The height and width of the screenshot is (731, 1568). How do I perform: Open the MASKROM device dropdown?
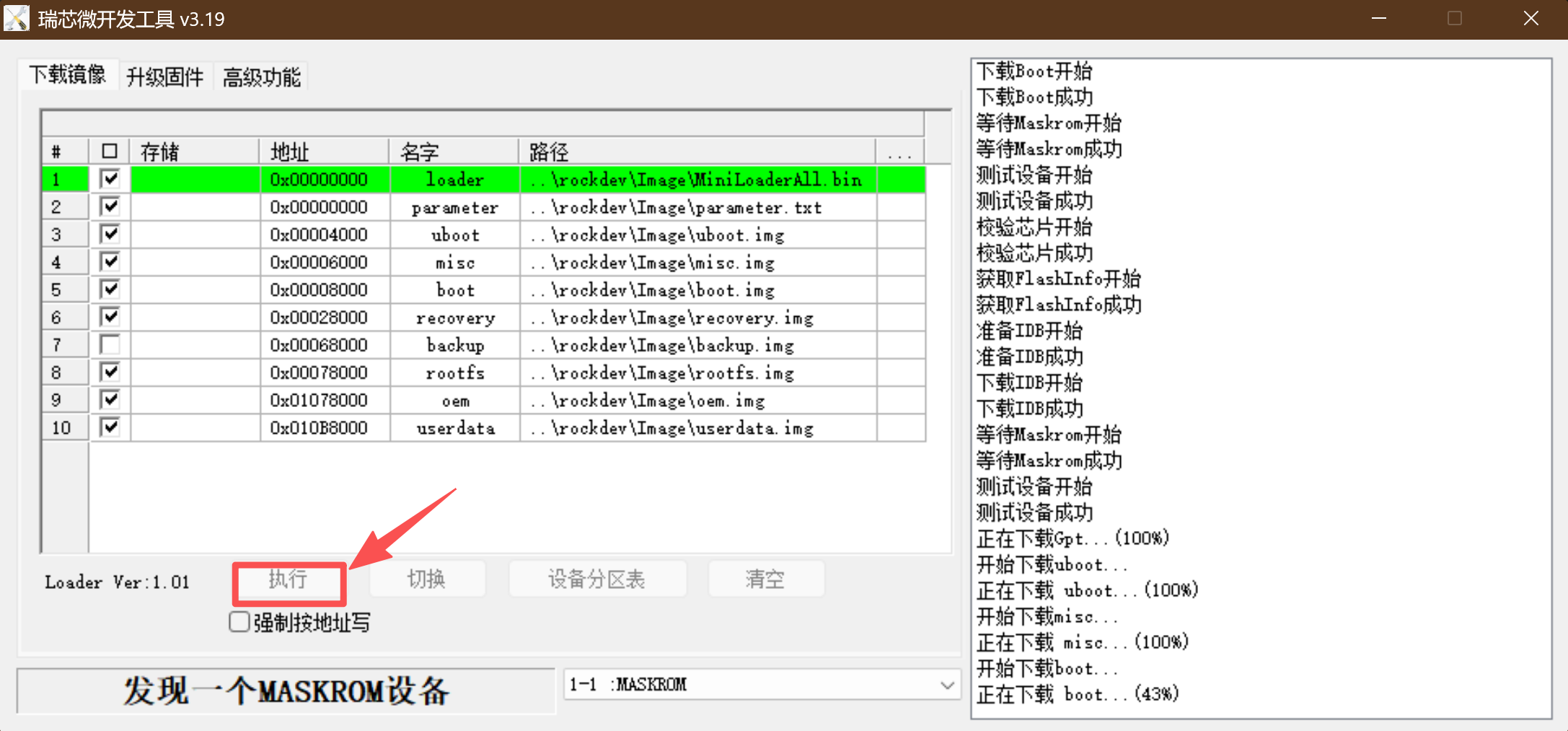(947, 685)
